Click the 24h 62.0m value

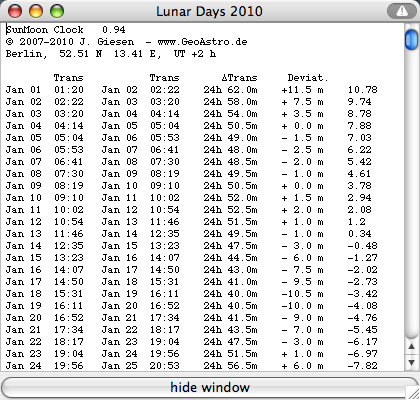(230, 90)
